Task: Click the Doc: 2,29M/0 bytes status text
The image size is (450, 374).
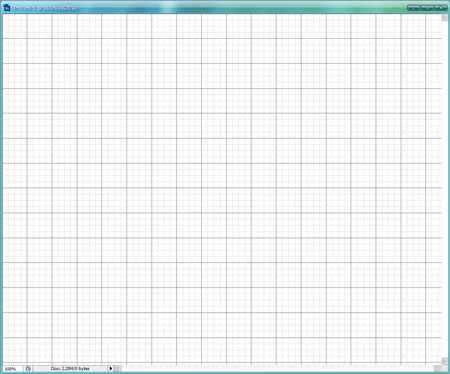Action: tap(70, 369)
